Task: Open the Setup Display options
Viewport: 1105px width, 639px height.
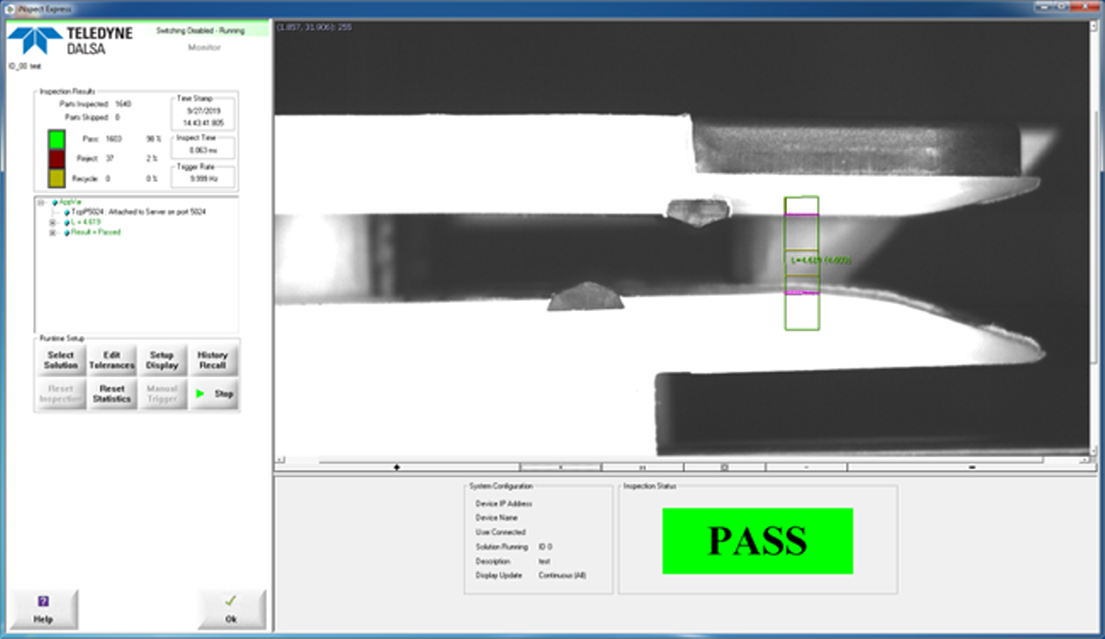Action: coord(162,360)
